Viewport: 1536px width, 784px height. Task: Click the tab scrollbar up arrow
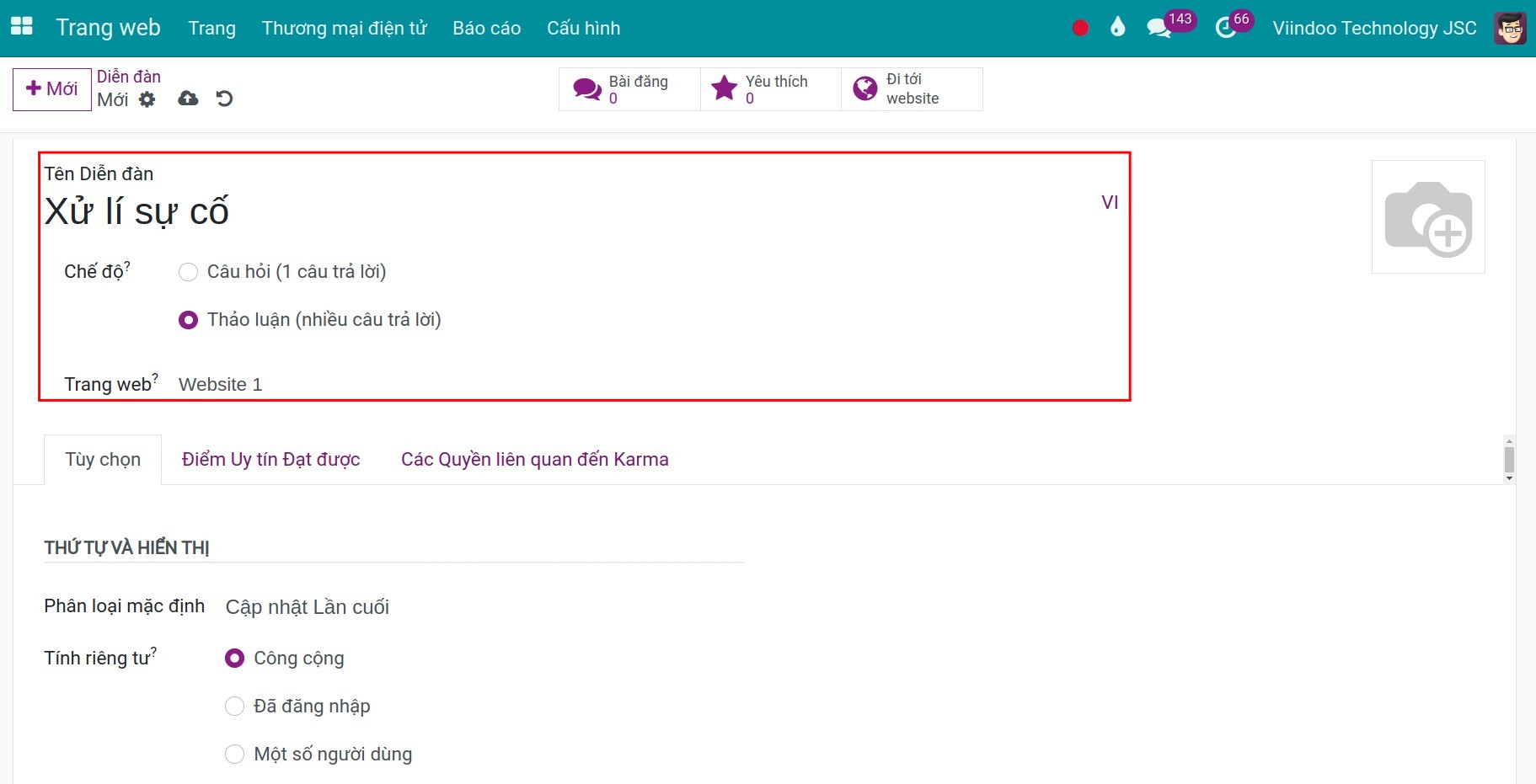pyautogui.click(x=1509, y=441)
